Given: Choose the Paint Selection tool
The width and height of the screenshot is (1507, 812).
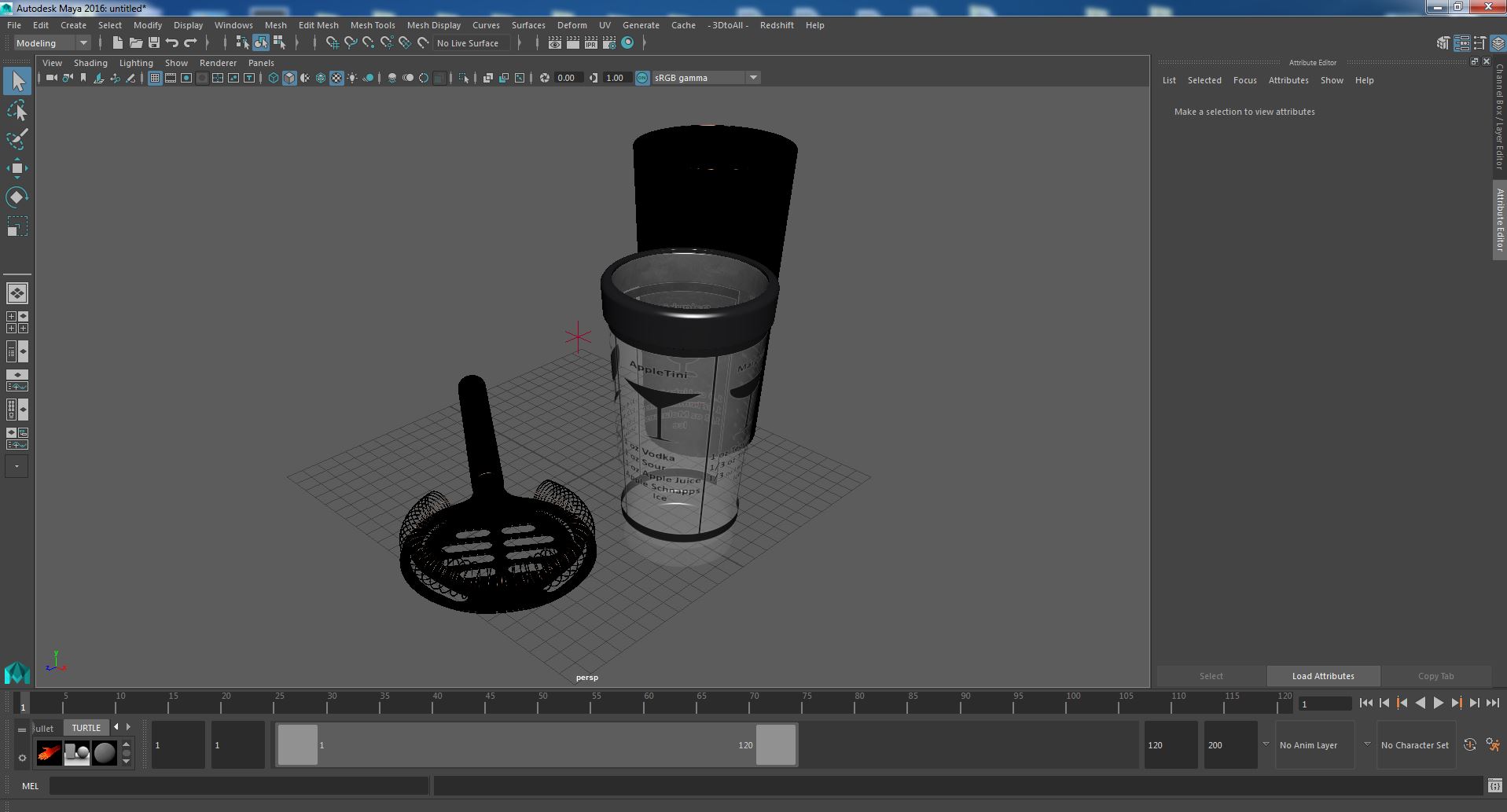Looking at the screenshot, I should [x=17, y=139].
